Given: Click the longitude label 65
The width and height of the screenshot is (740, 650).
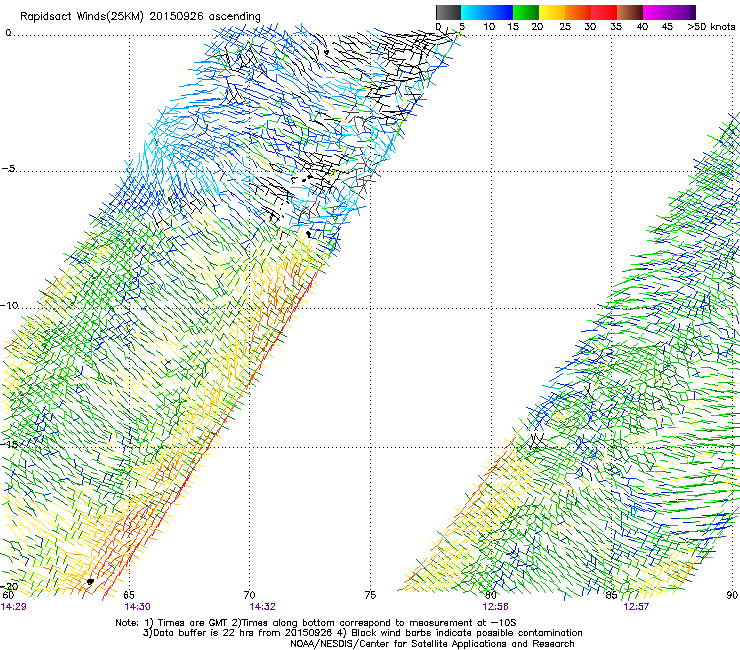Looking at the screenshot, I should (129, 595).
